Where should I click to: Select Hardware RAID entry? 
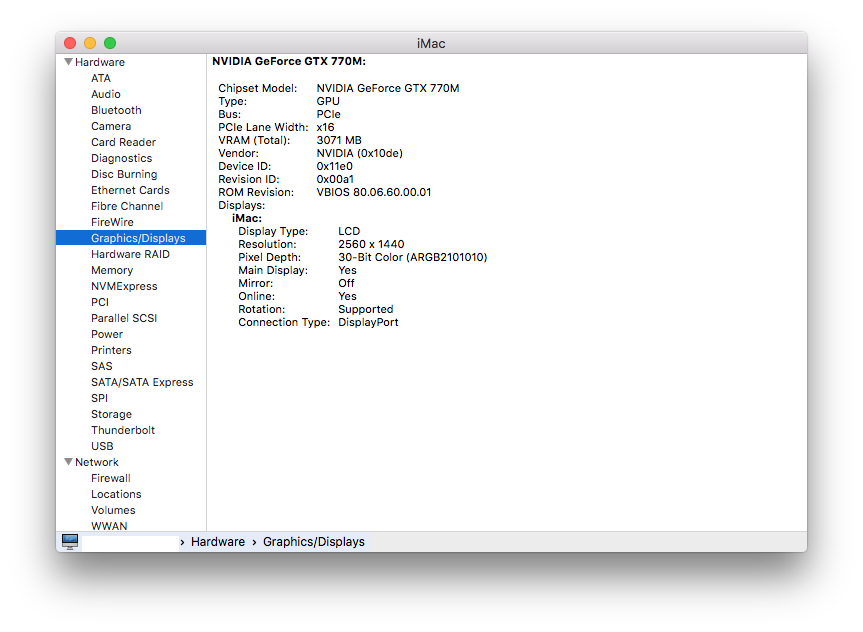[130, 254]
